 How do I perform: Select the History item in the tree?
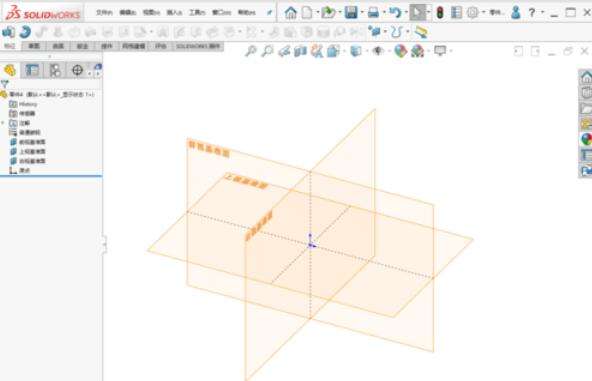(x=24, y=104)
